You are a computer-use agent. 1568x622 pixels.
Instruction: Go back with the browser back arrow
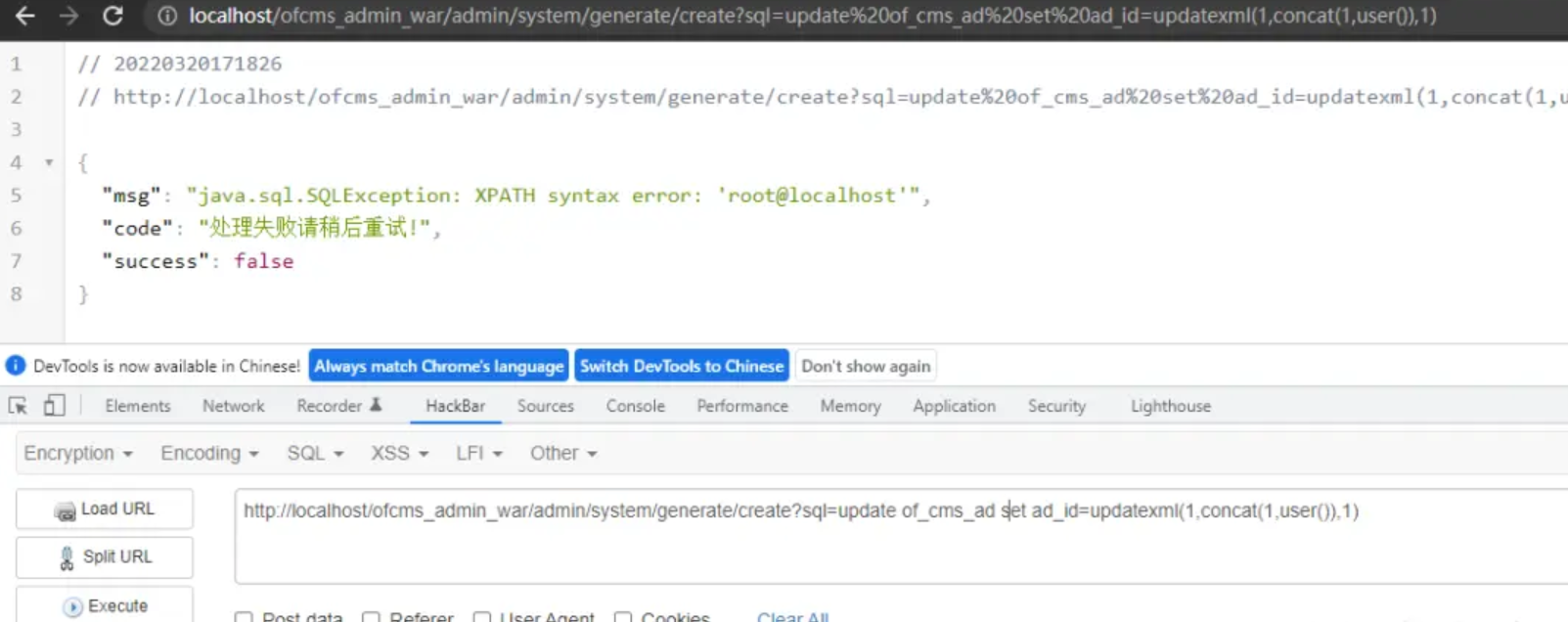click(24, 16)
